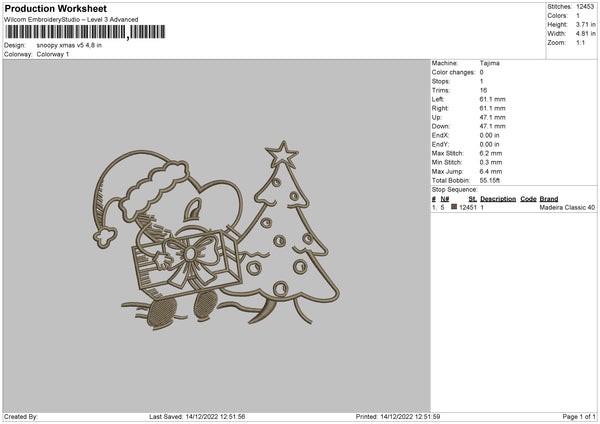
Task: Click the 'Left:' 61.1 mm value
Action: [x=492, y=99]
